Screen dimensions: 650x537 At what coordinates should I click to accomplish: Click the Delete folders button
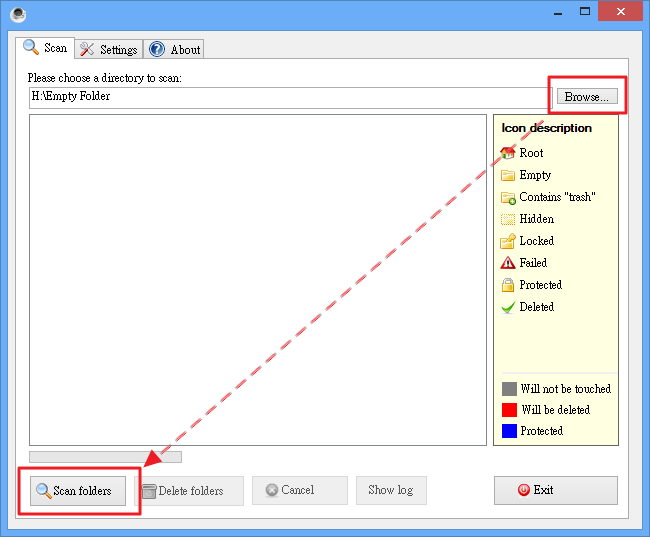click(190, 490)
